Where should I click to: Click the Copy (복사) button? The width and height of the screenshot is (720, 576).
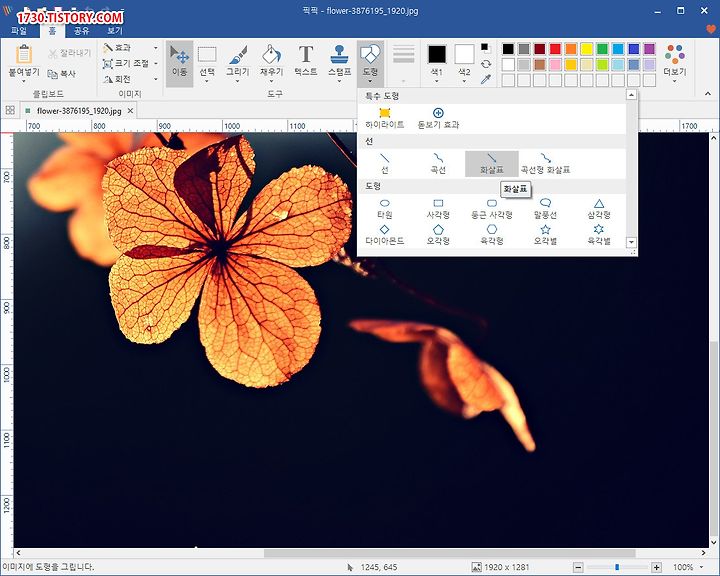(x=62, y=73)
